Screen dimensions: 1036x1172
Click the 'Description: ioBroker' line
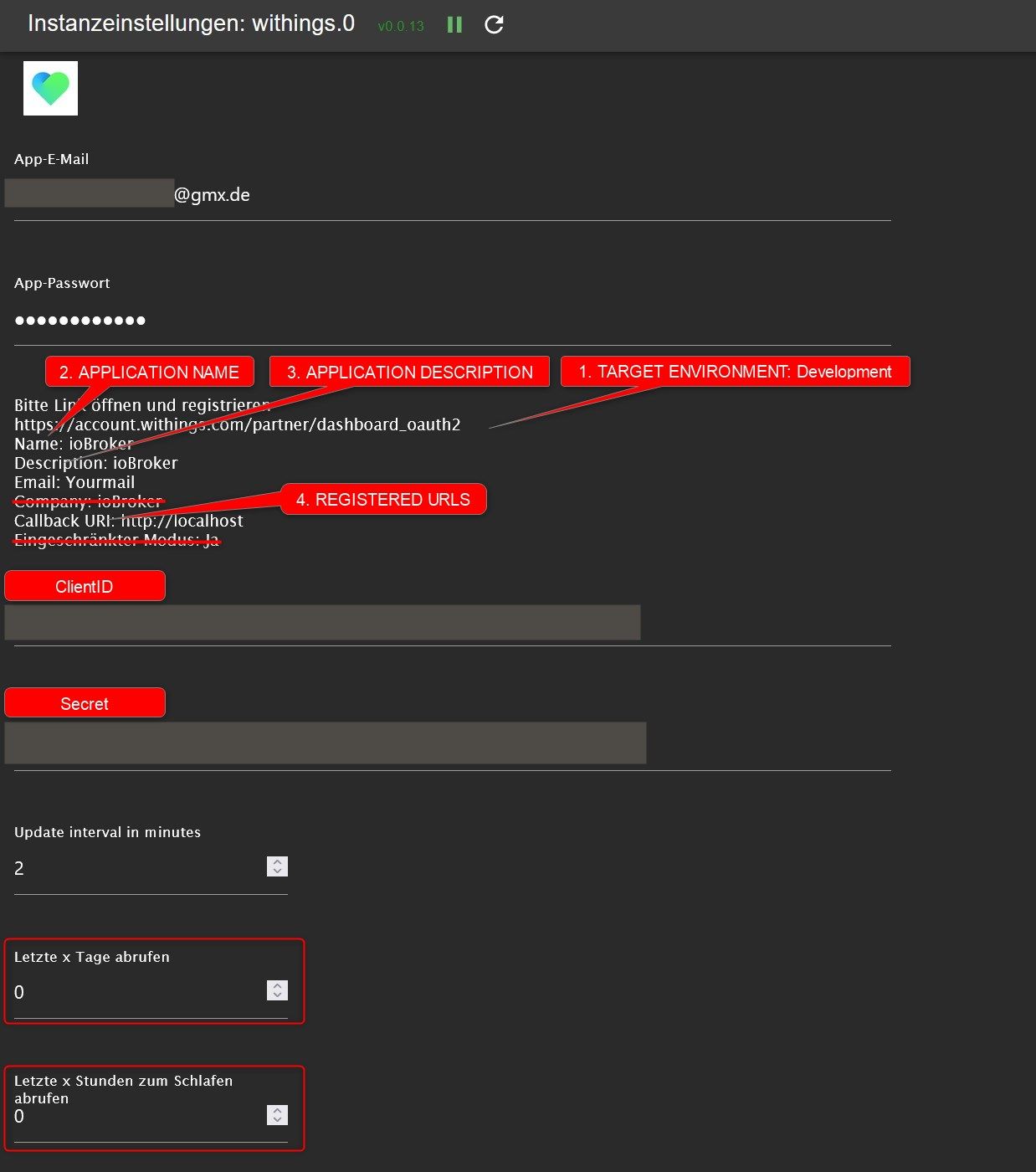(96, 463)
